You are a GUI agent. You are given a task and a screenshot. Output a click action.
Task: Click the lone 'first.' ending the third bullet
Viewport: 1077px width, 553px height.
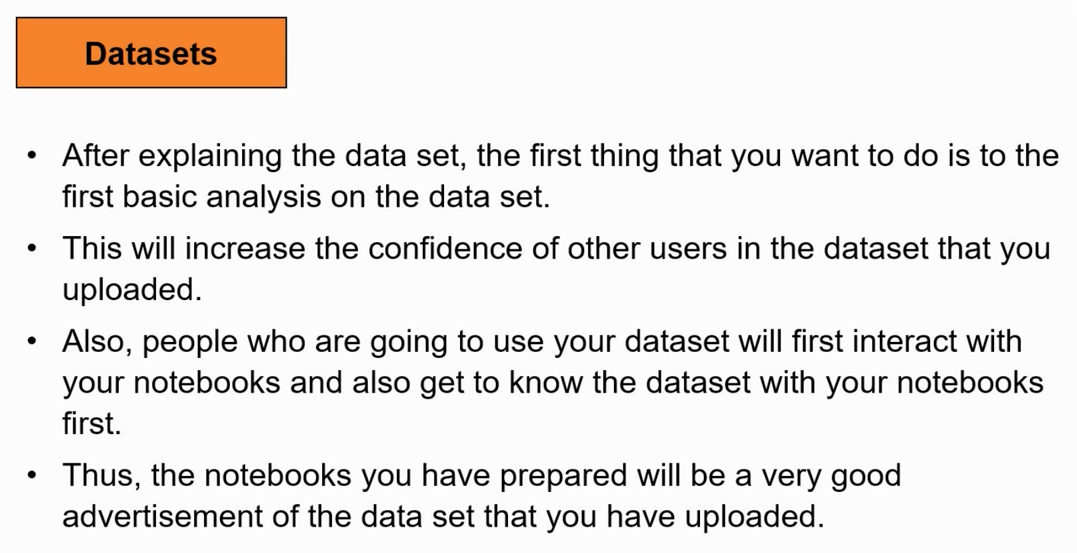point(91,423)
